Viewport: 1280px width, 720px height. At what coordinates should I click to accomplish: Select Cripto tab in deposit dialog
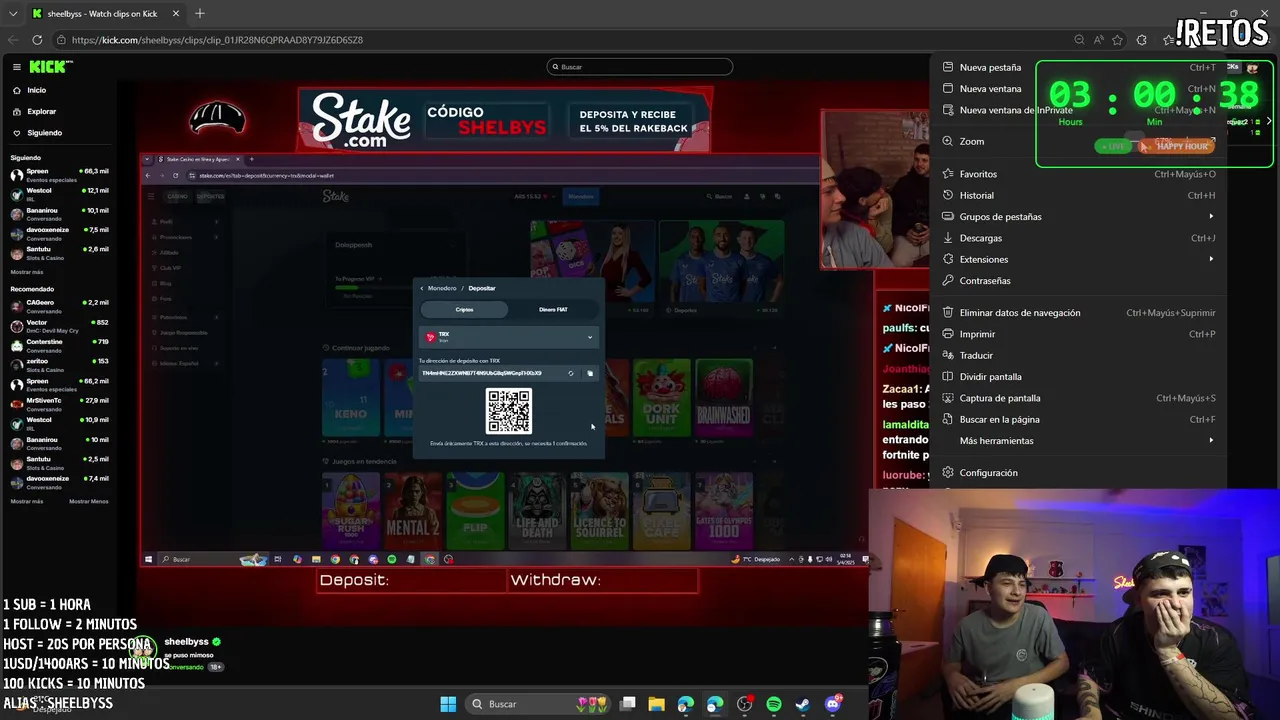point(465,310)
